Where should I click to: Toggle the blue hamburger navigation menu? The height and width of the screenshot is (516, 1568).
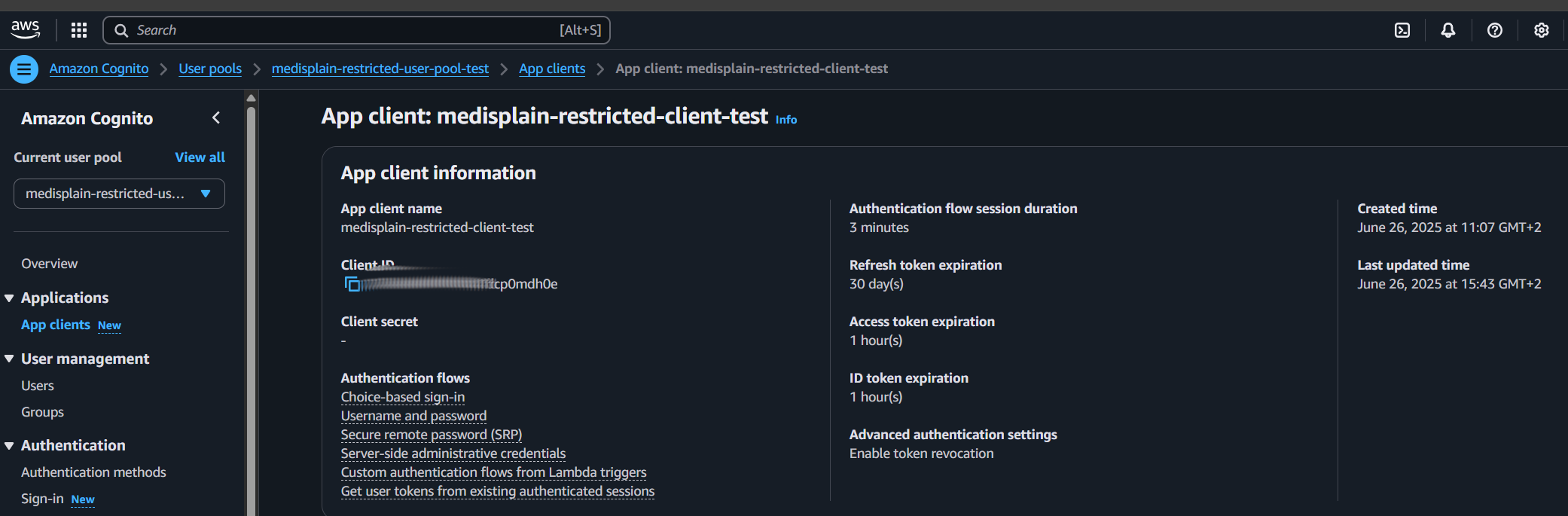pyautogui.click(x=24, y=69)
